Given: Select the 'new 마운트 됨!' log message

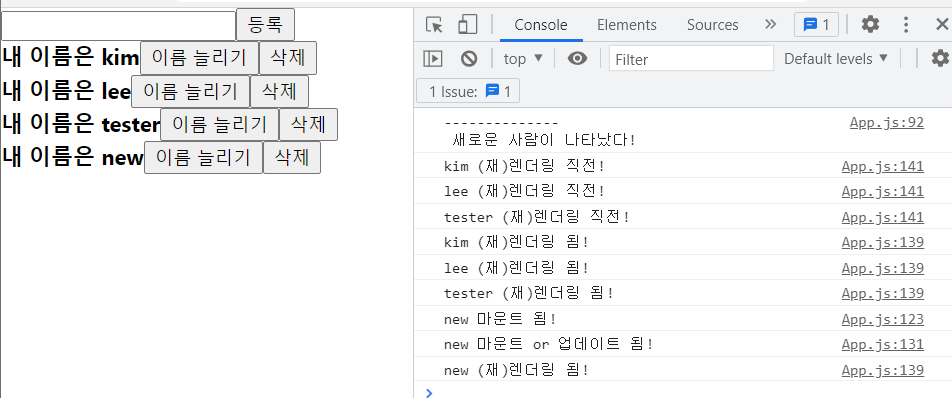Looking at the screenshot, I should [x=500, y=319].
